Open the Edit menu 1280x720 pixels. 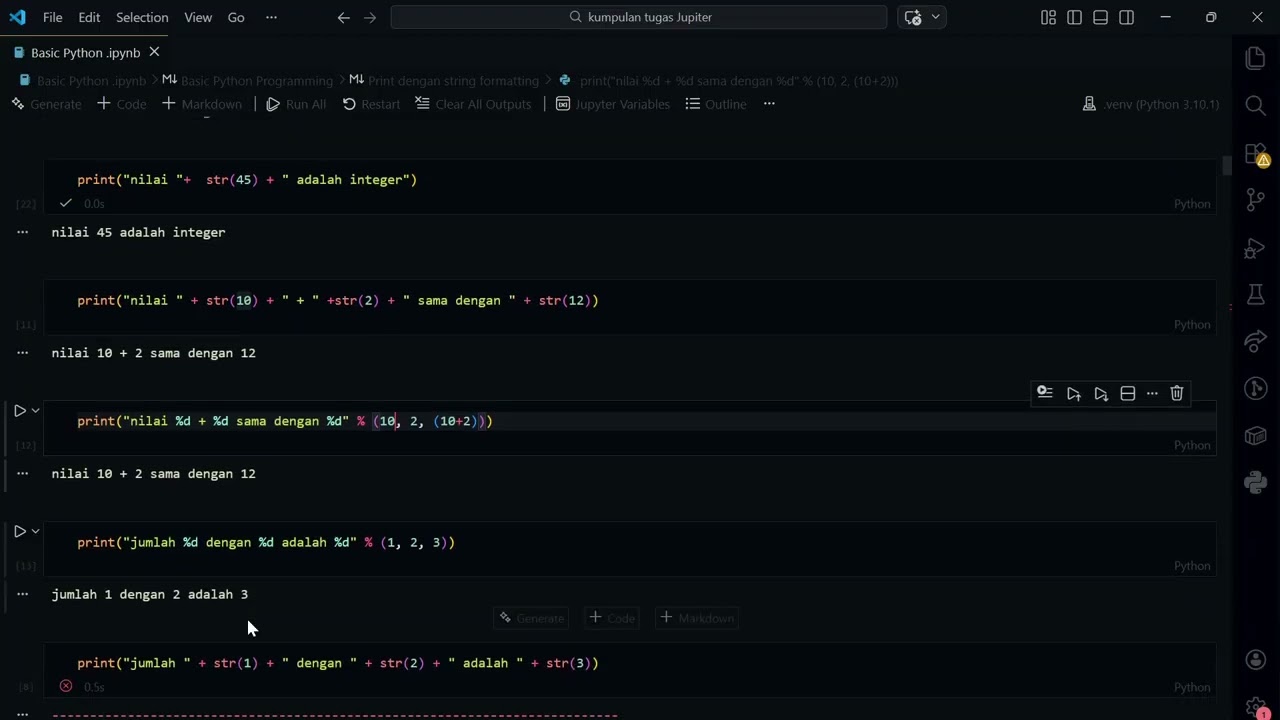(x=89, y=17)
